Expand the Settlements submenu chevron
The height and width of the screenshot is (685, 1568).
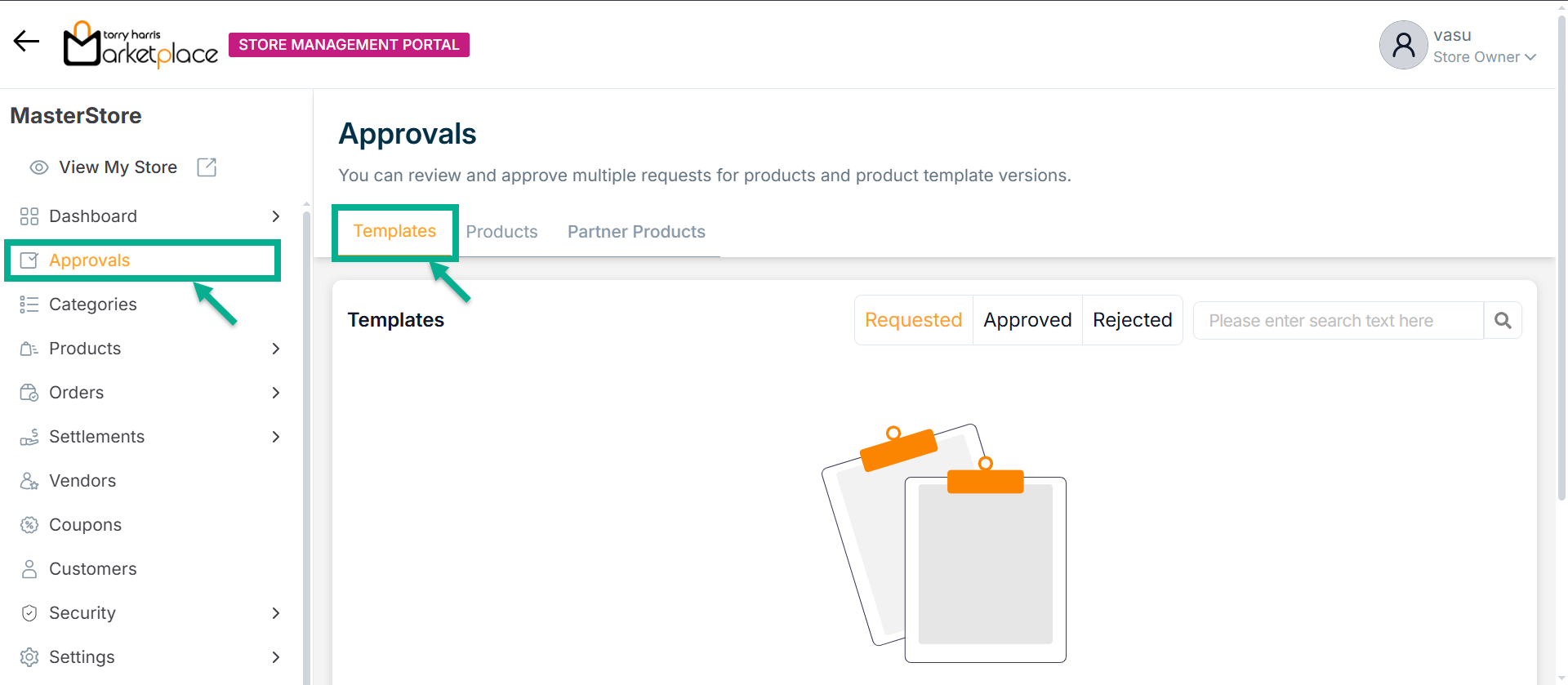(276, 437)
